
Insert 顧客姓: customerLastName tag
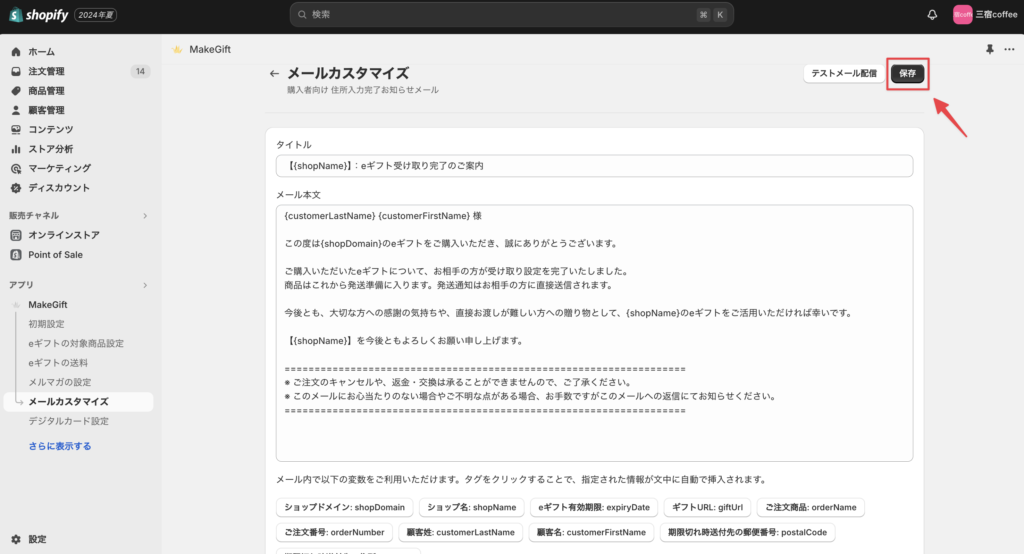click(x=460, y=532)
